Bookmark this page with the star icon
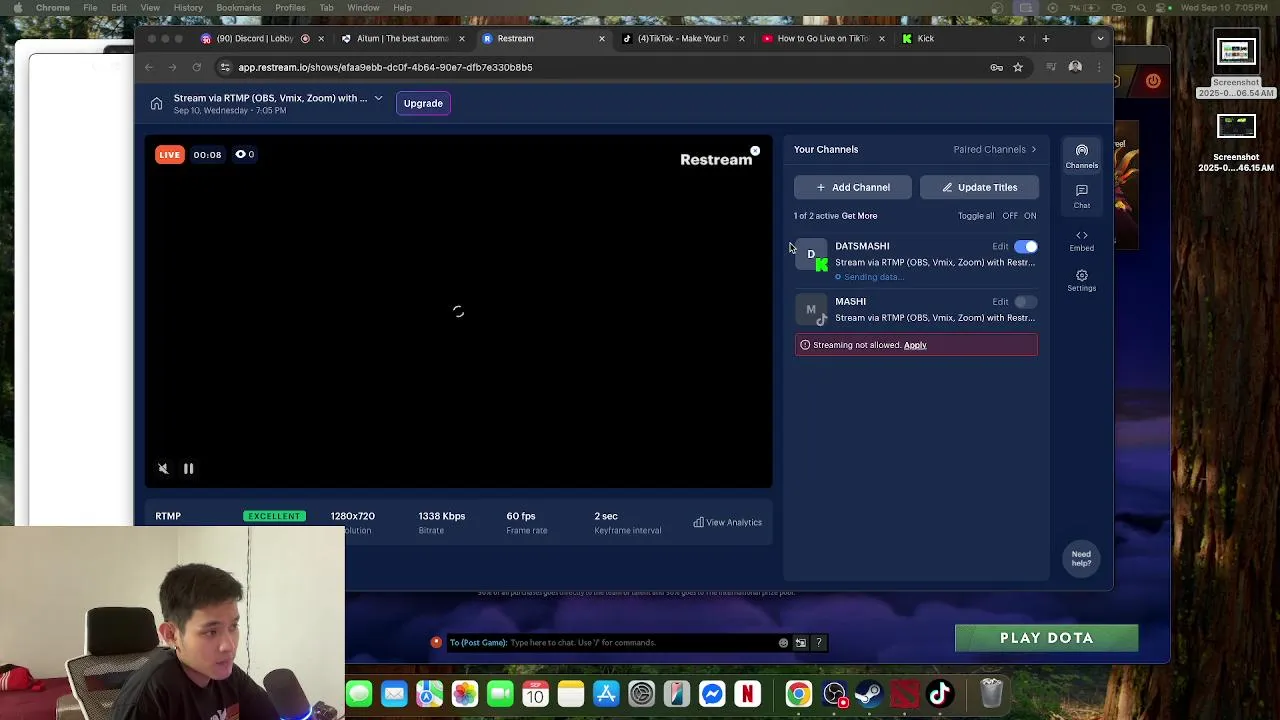Image resolution: width=1280 pixels, height=720 pixels. 1018,67
